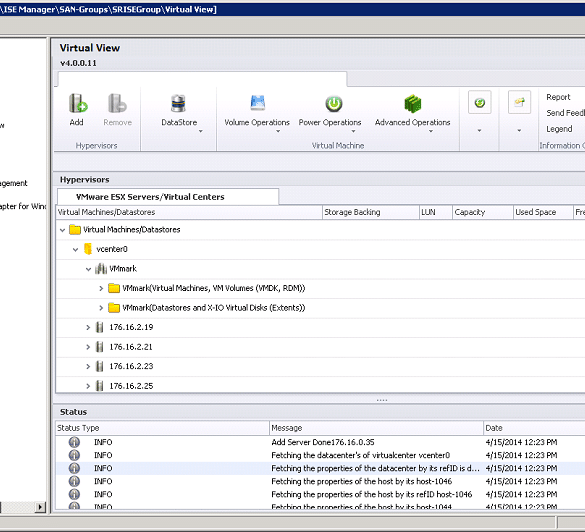585x532 pixels.
Task: Click the host icon for 176.16.2.19
Action: coord(99,327)
